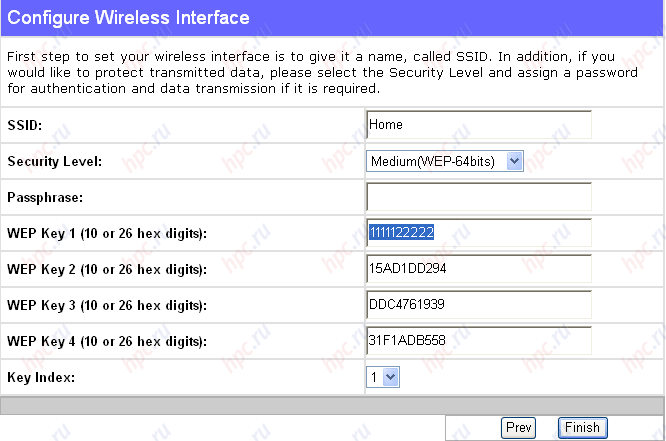Click the Key Index label
The height and width of the screenshot is (441, 666).
pyautogui.click(x=41, y=377)
